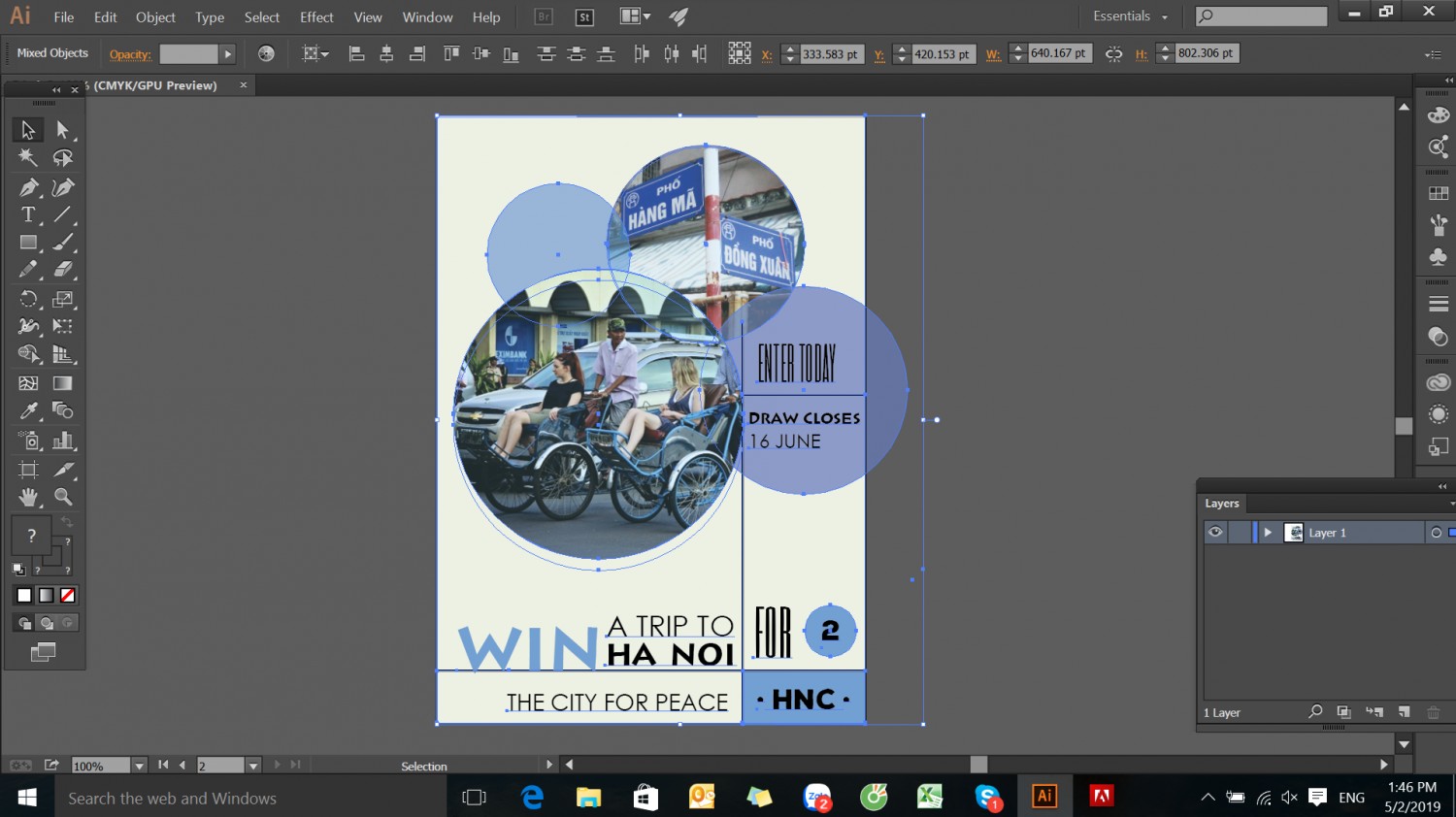This screenshot has width=1456, height=817.
Task: Pick the Paintbrush tool
Action: [x=63, y=243]
